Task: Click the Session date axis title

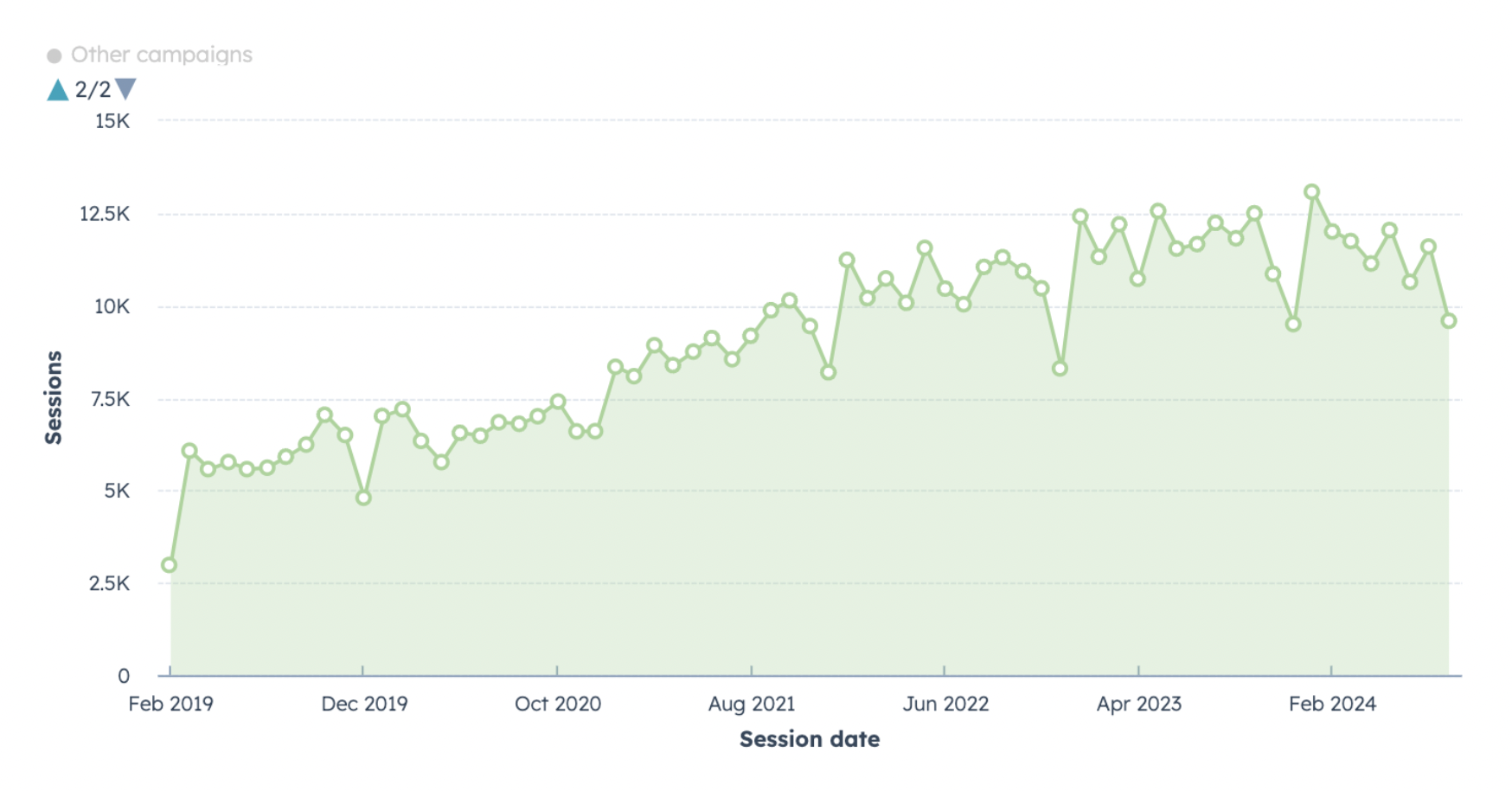Action: coord(809,739)
